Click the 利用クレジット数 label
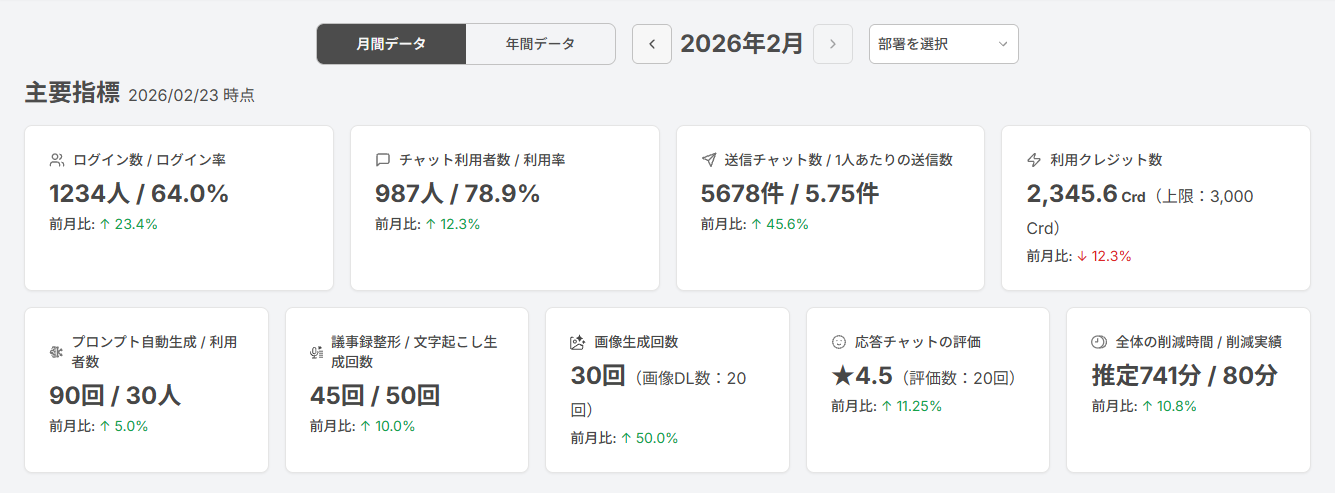The width and height of the screenshot is (1335, 493). (x=1106, y=160)
